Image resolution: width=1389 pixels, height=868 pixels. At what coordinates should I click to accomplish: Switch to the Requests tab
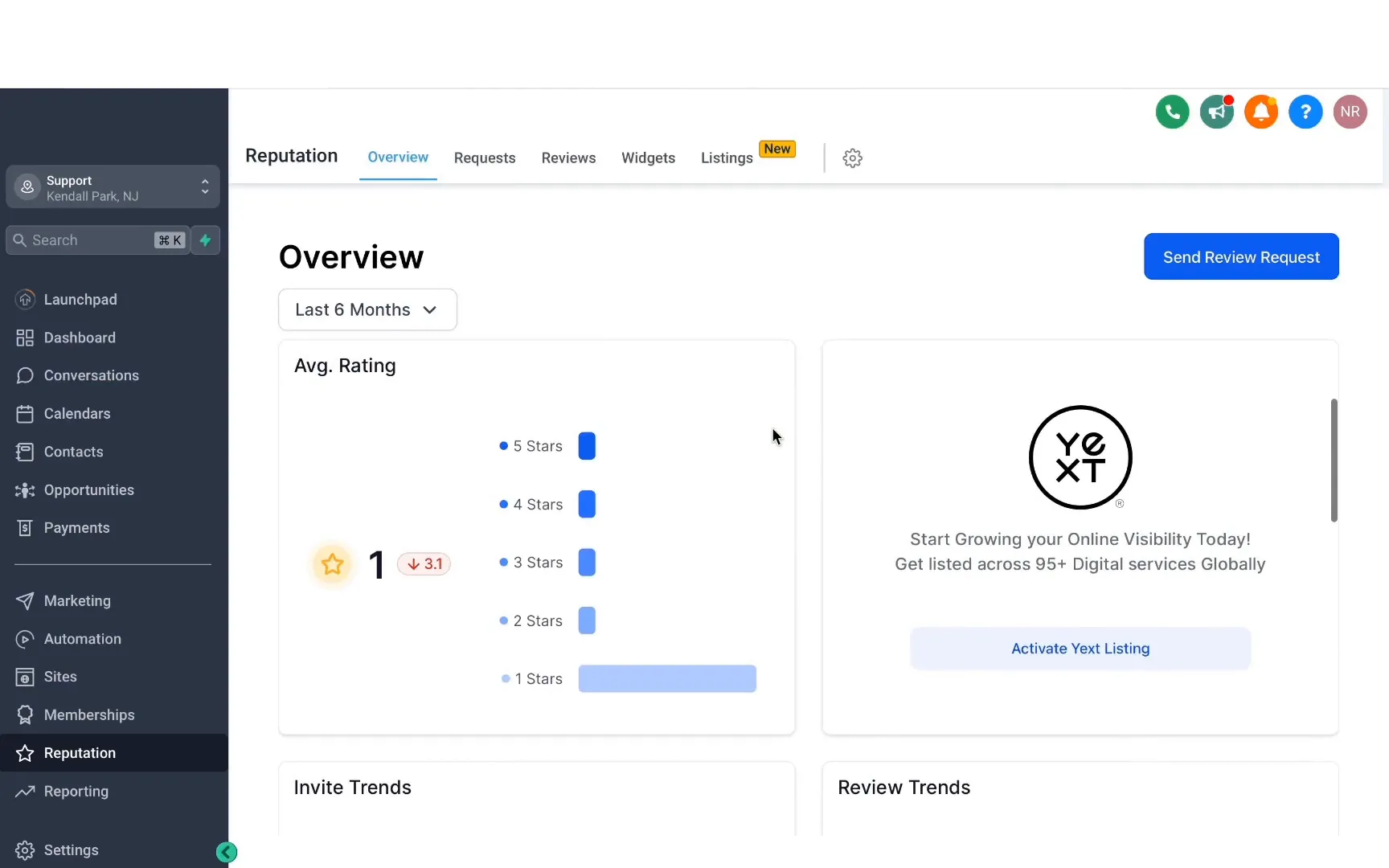(485, 158)
